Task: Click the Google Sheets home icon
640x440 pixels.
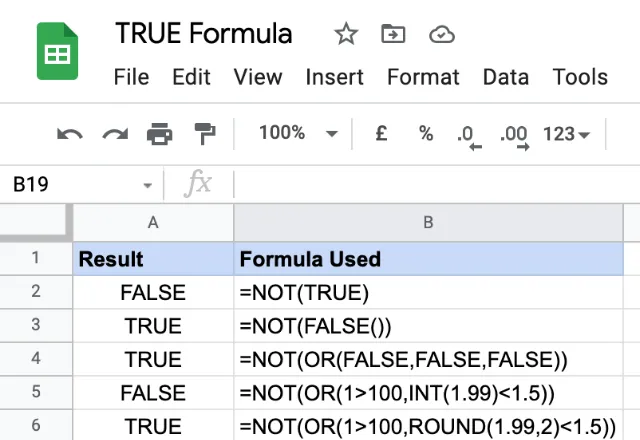Action: point(58,51)
